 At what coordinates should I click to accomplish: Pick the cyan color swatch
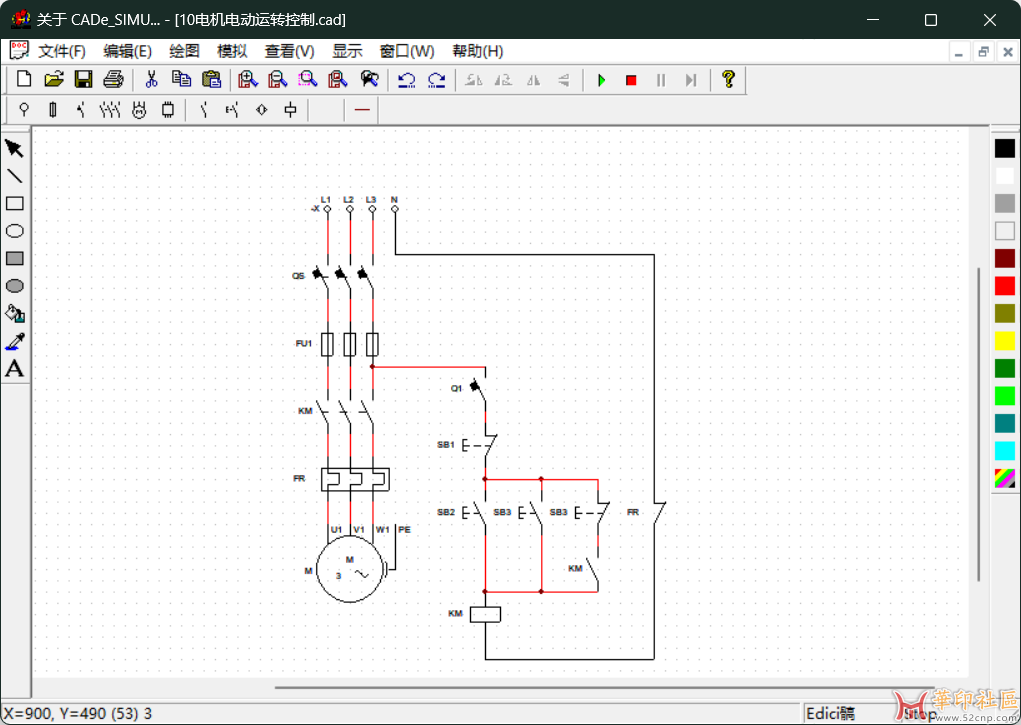[x=1005, y=451]
